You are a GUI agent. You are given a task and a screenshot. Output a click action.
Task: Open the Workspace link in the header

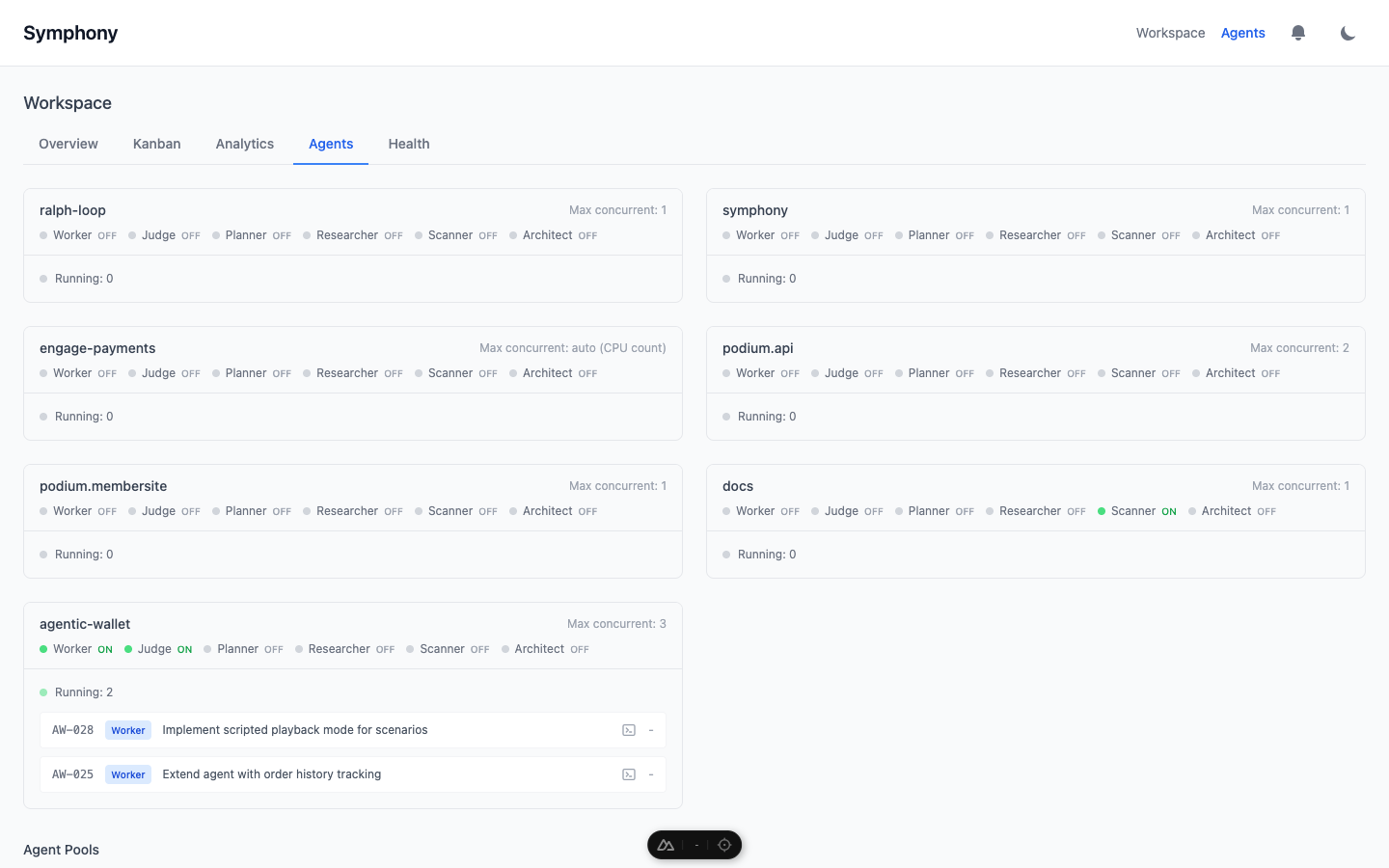tap(1170, 32)
